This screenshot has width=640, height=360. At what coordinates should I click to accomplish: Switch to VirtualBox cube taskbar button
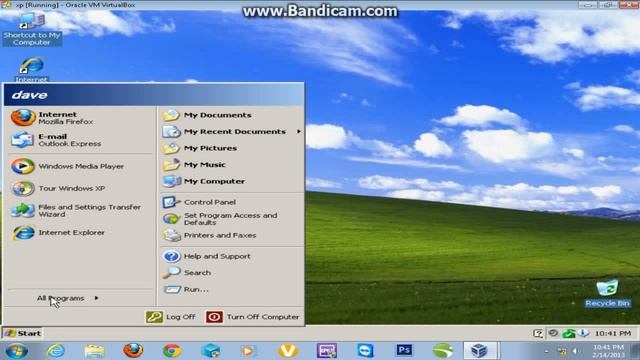point(480,351)
